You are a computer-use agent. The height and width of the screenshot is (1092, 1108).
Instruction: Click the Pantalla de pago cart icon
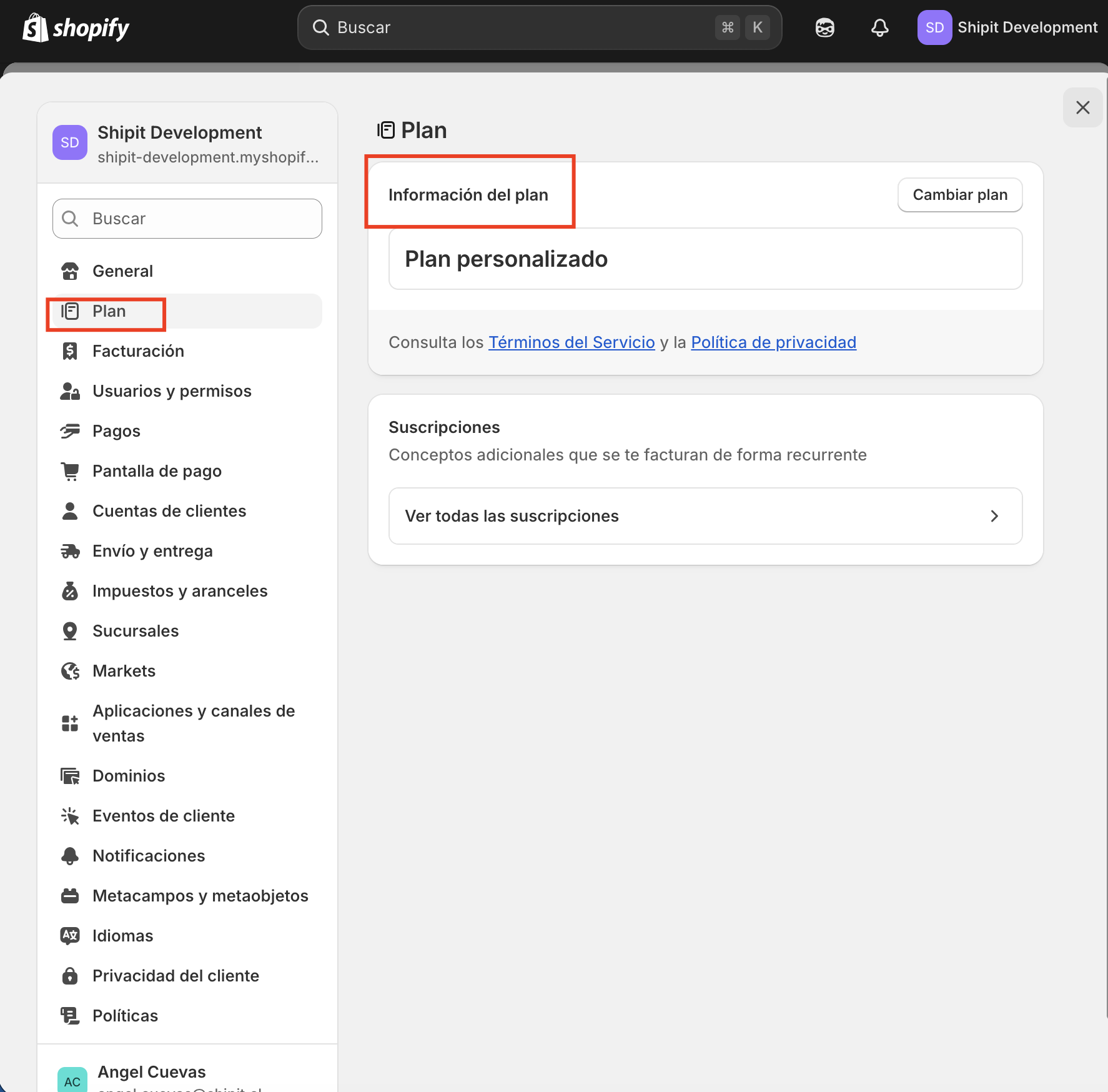tap(70, 471)
